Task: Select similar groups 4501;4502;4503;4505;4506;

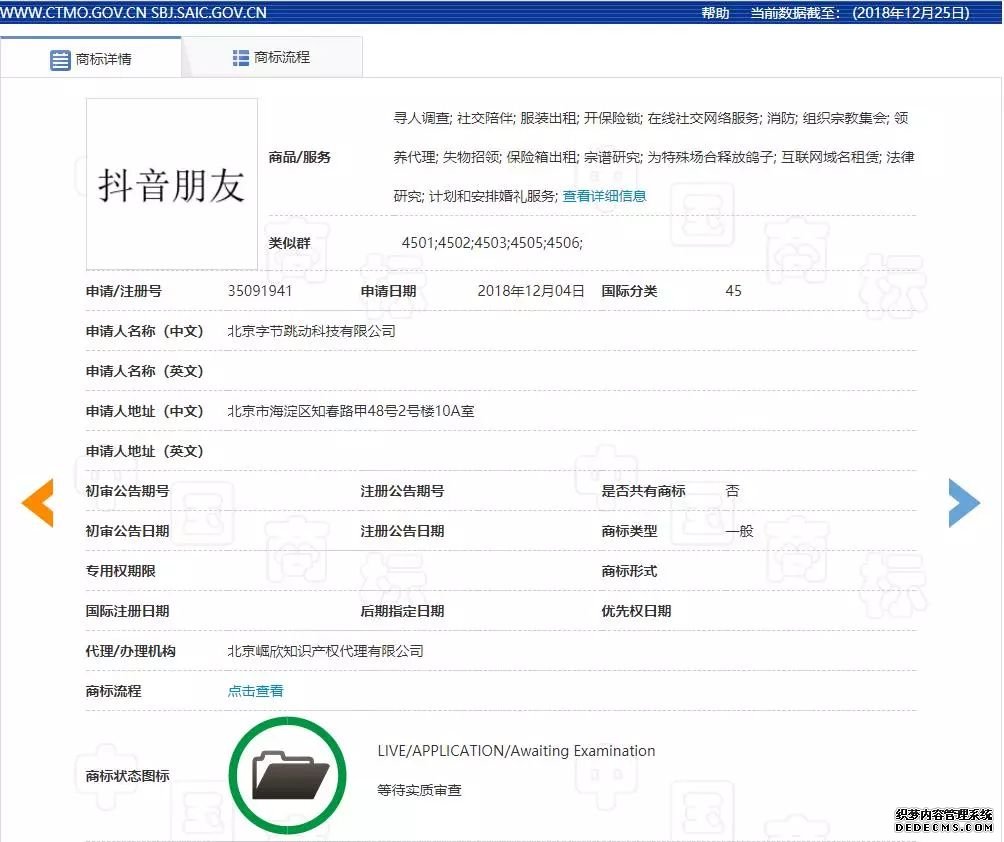Action: [x=492, y=243]
